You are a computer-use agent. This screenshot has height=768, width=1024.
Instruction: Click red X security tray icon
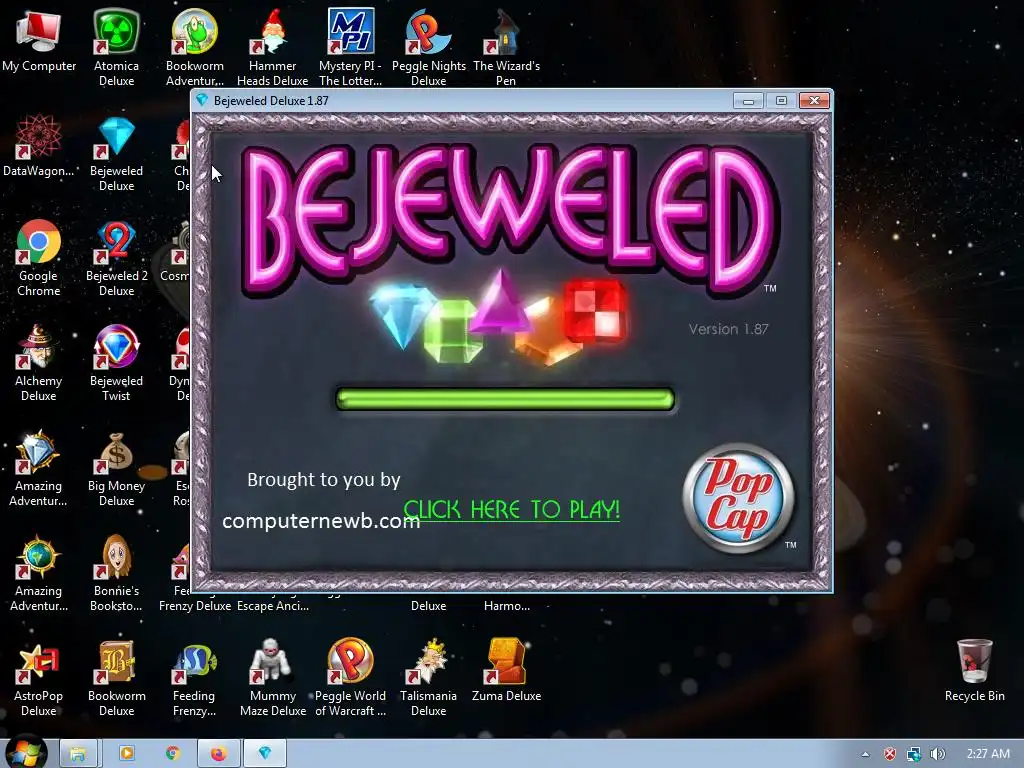pos(890,754)
